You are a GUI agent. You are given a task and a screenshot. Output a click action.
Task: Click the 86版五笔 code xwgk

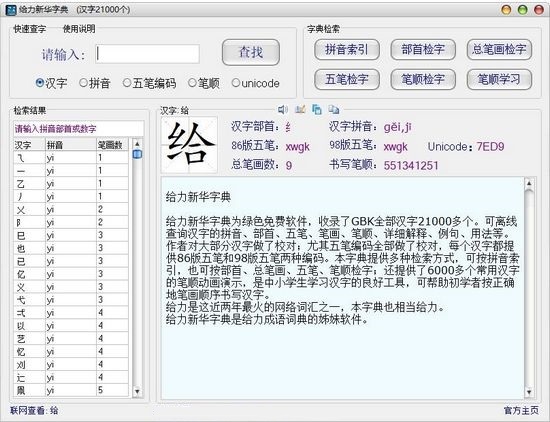(297, 146)
